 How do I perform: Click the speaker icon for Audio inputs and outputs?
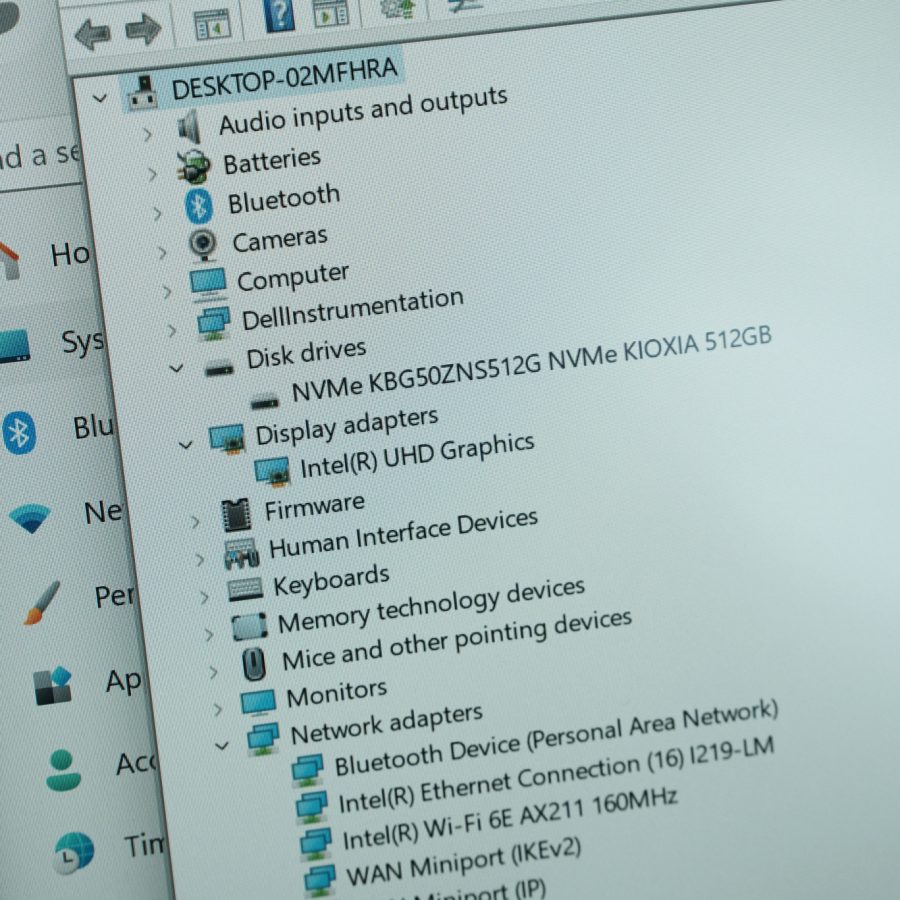click(189, 127)
